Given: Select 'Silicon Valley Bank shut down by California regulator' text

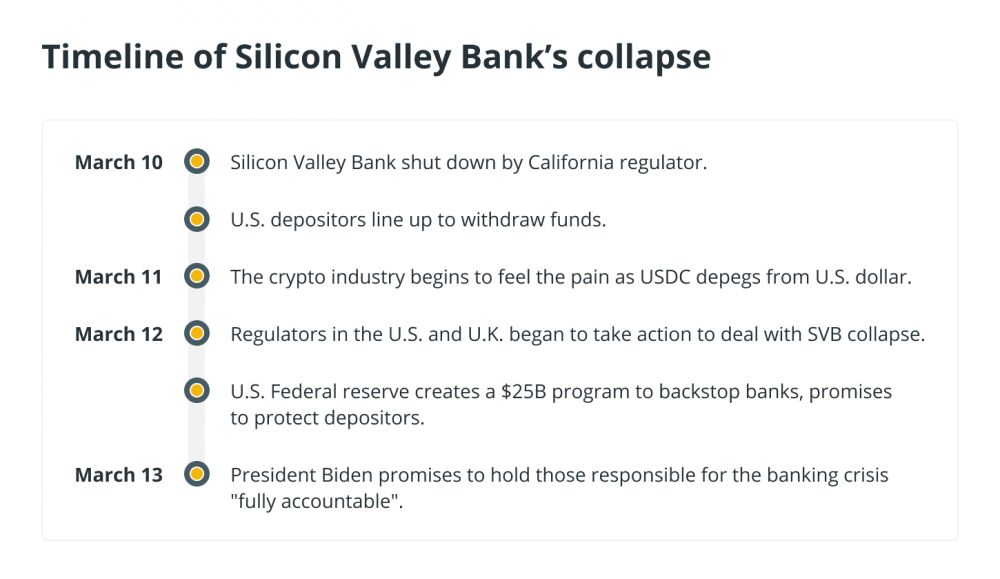Looking at the screenshot, I should tap(469, 163).
